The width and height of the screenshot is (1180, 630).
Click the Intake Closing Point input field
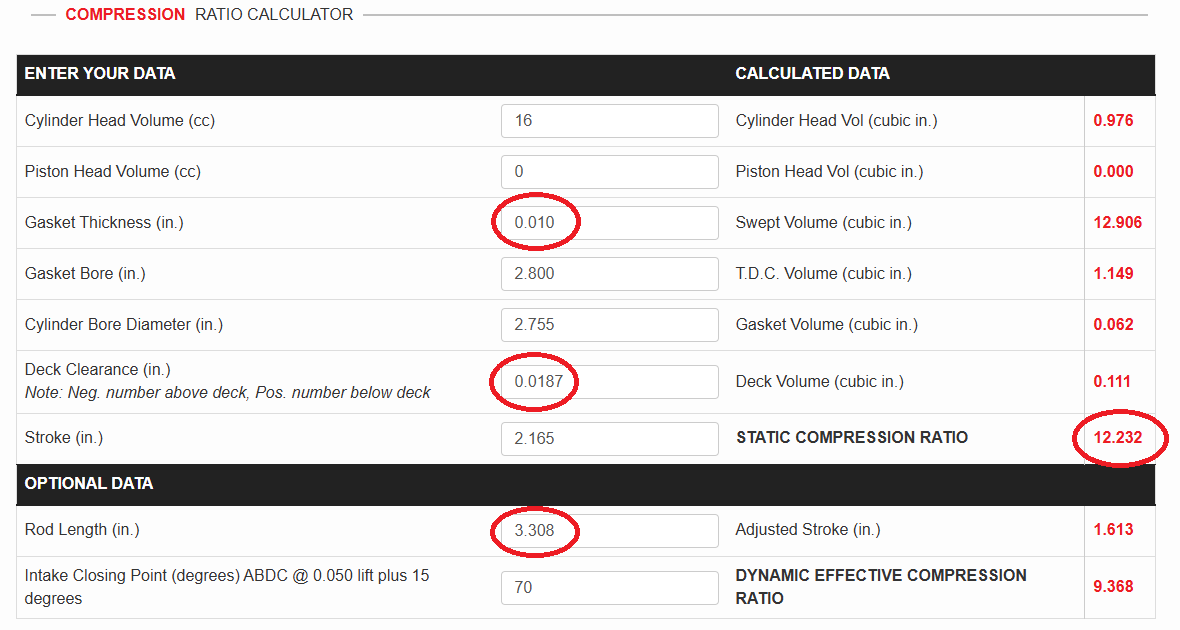pos(609,588)
